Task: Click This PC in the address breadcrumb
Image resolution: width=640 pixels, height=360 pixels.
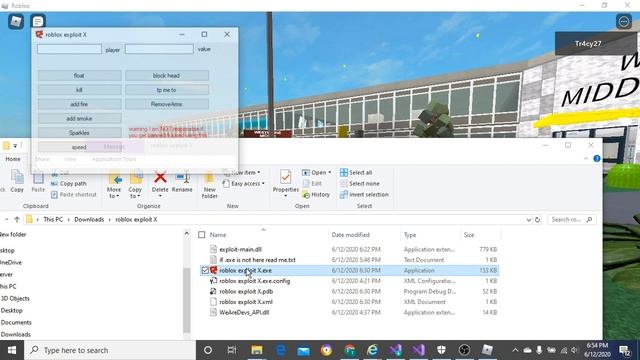Action: coord(53,220)
